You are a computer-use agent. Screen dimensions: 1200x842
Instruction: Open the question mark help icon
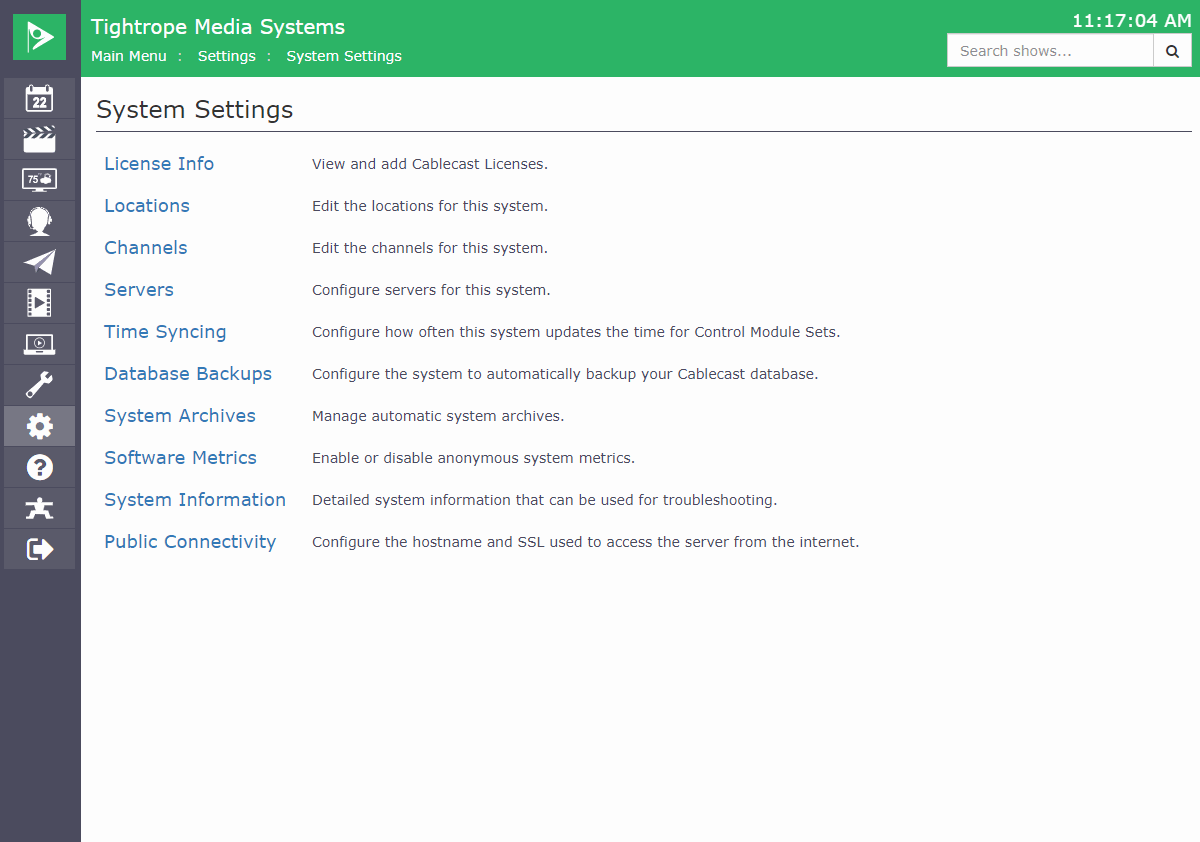click(39, 467)
